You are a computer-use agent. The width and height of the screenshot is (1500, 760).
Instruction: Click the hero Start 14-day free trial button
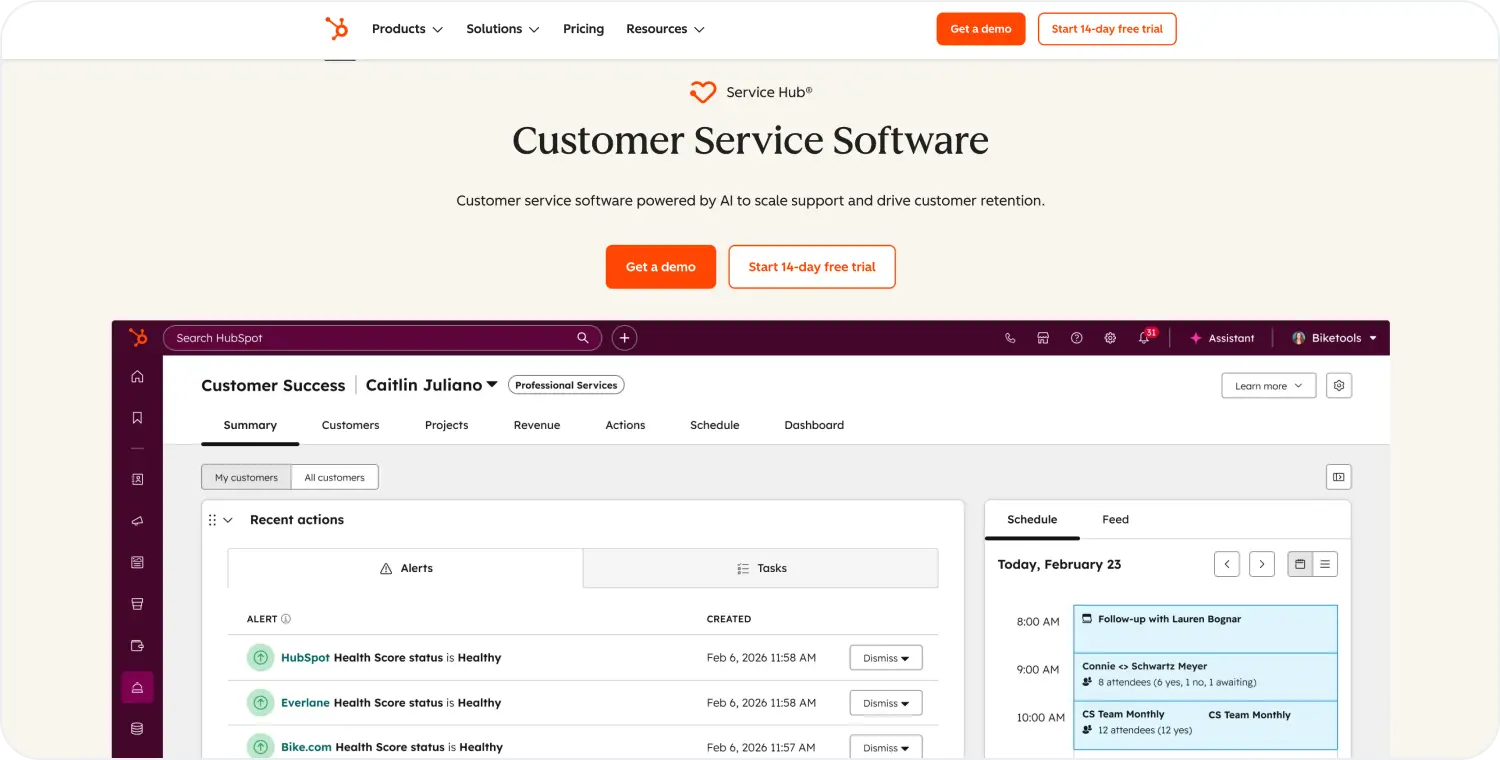812,267
